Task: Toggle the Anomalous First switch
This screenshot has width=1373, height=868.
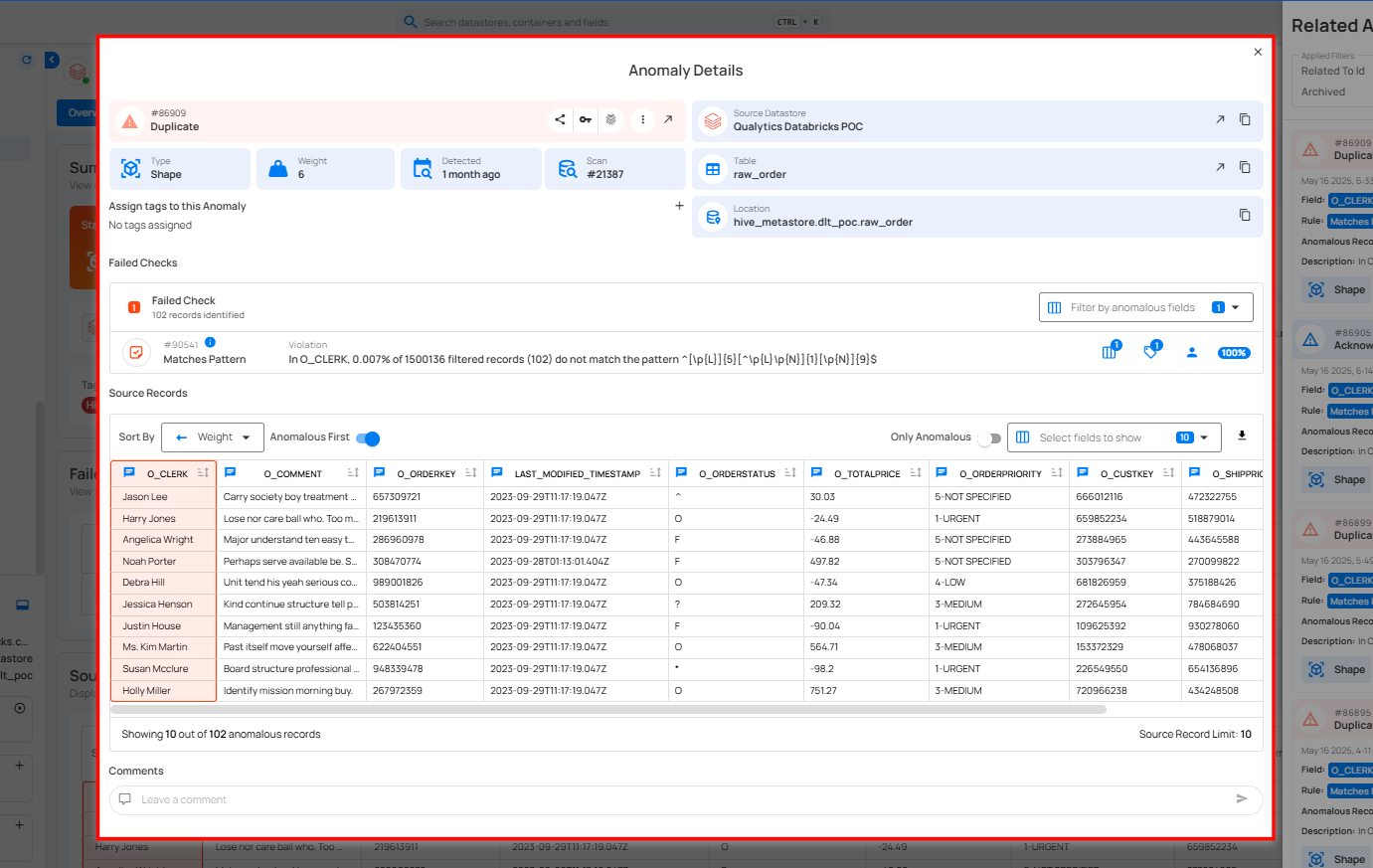Action: pos(368,438)
